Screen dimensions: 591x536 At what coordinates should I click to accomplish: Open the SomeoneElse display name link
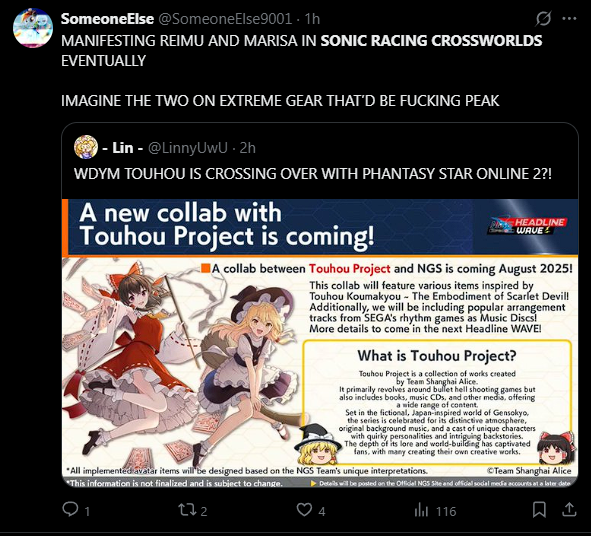pos(107,18)
